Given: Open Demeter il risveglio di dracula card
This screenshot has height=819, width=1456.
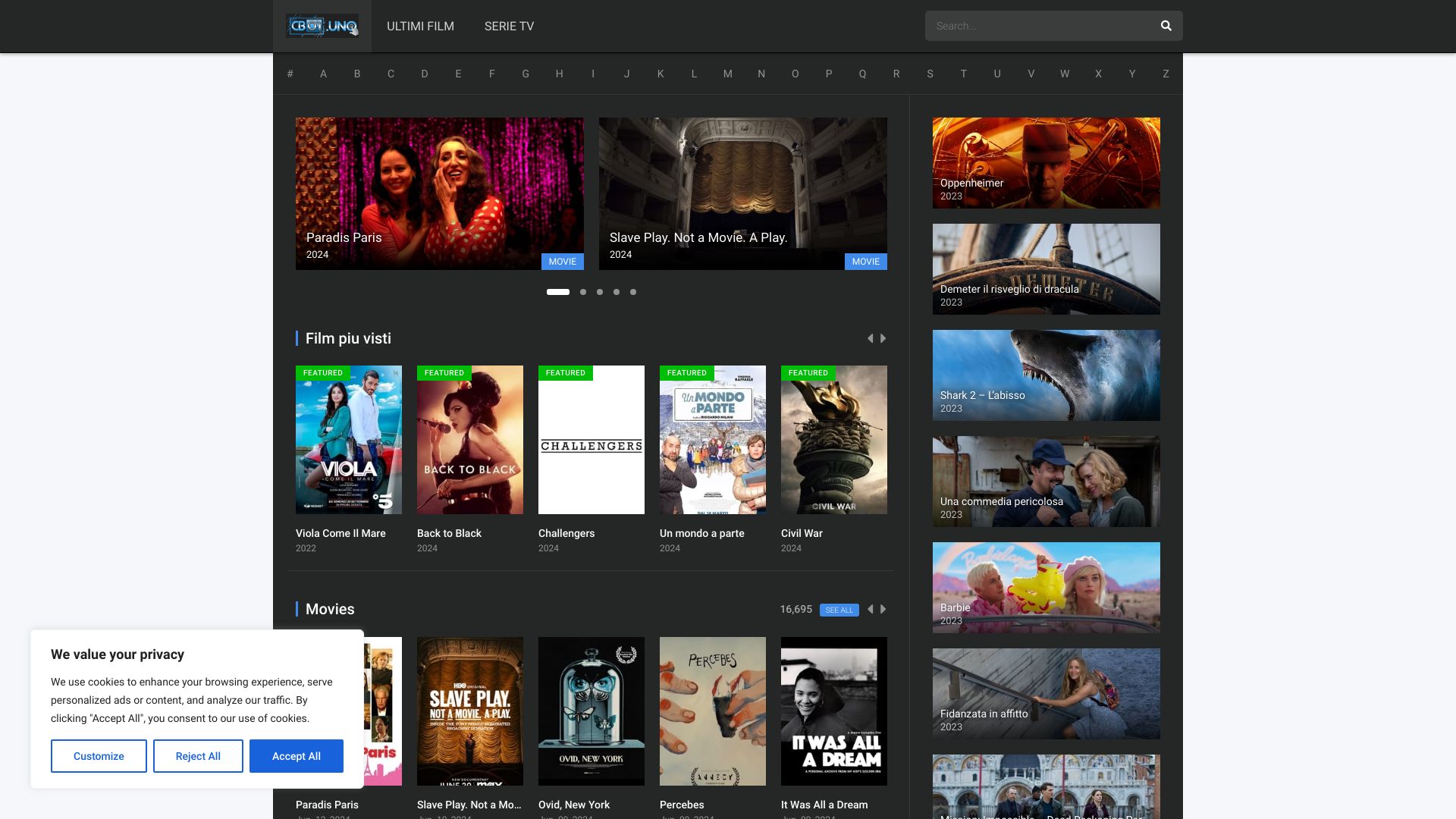Looking at the screenshot, I should [x=1046, y=269].
